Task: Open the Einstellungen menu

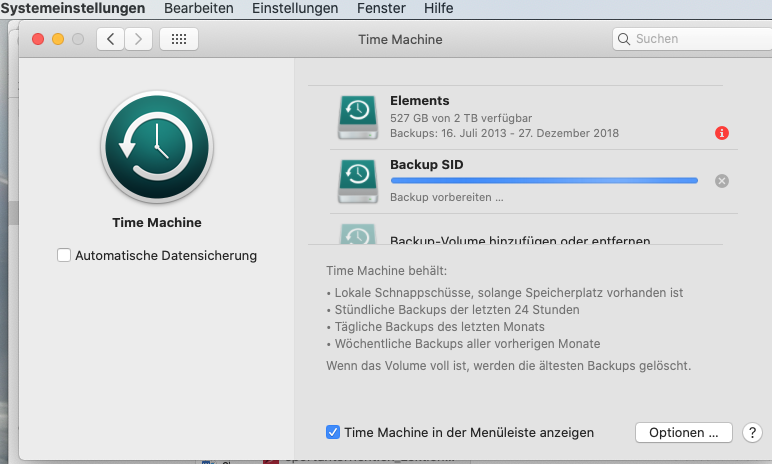Action: click(295, 8)
